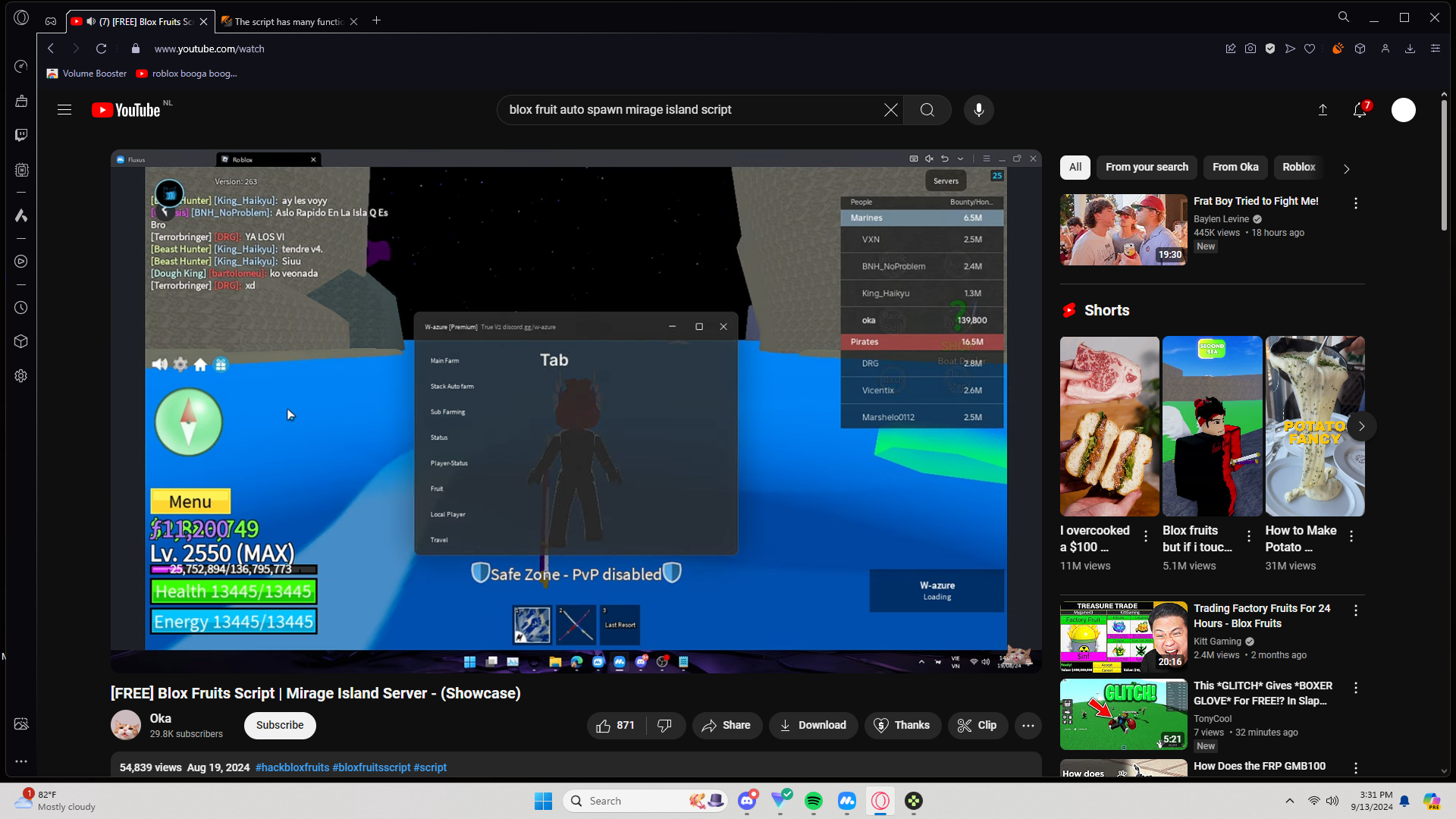Select the From your search chip
This screenshot has width=1456, height=819.
[x=1147, y=167]
